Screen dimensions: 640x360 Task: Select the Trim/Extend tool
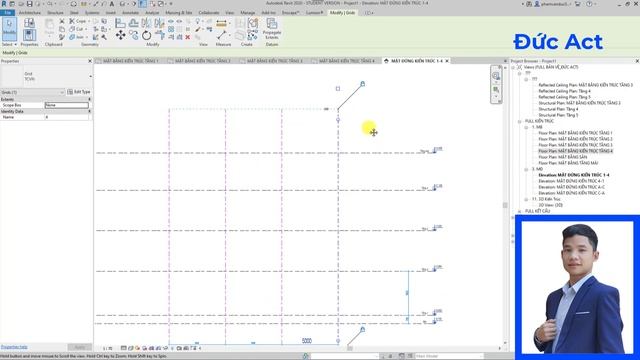(160, 35)
